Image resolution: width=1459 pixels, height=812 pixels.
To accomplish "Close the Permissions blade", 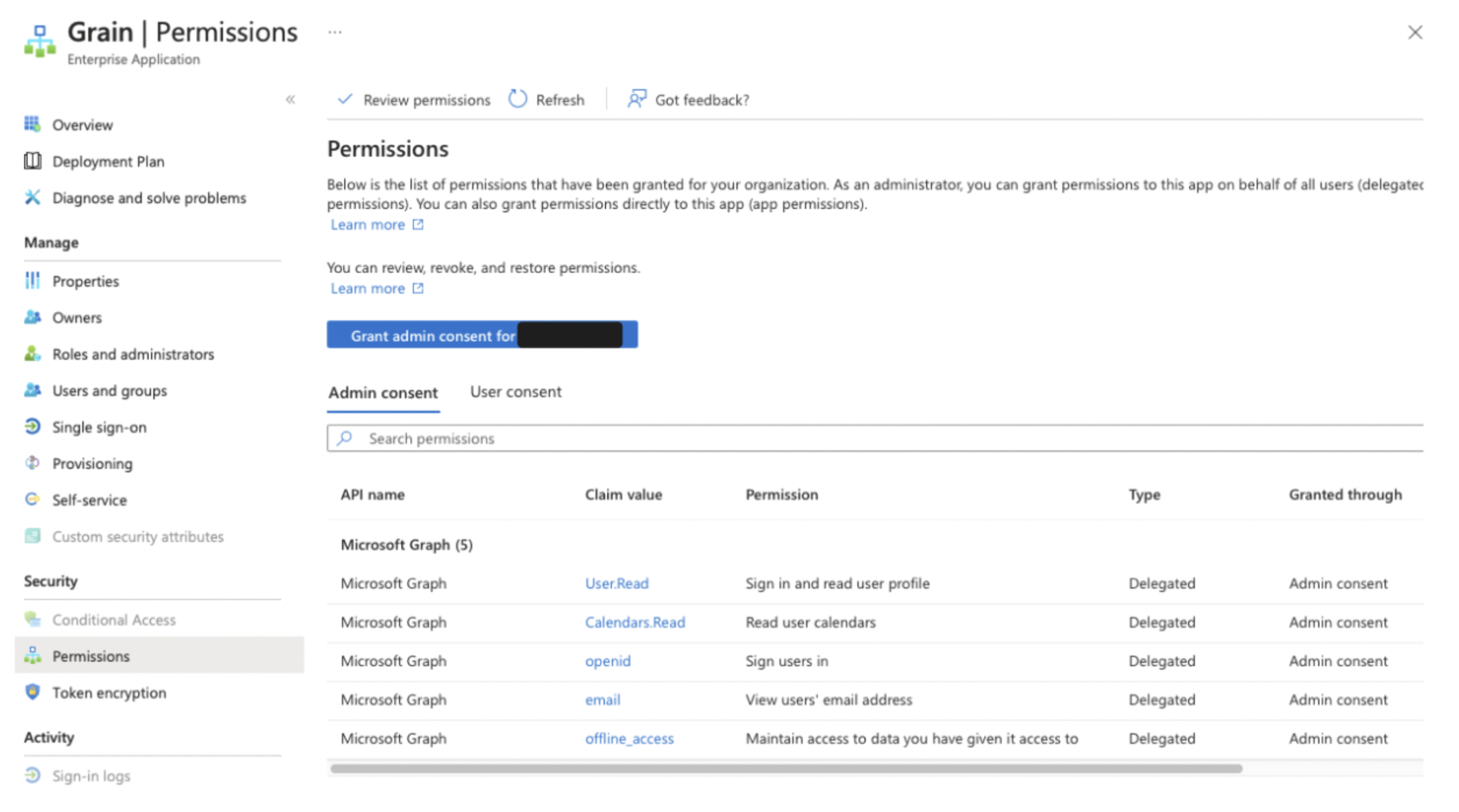I will (x=1415, y=33).
